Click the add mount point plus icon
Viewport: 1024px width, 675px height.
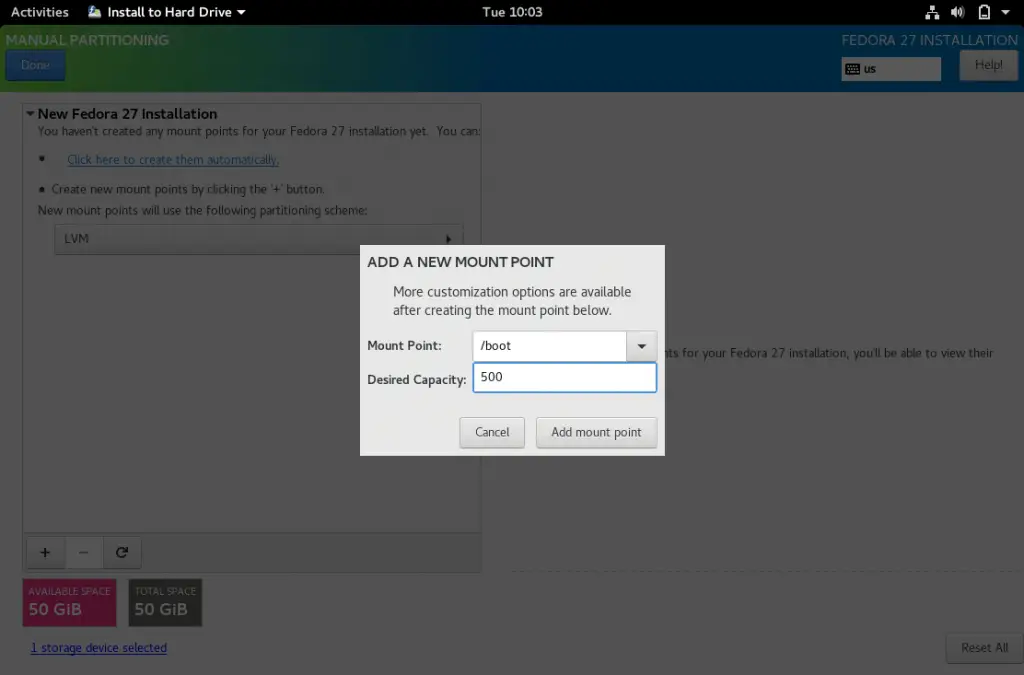tap(45, 552)
